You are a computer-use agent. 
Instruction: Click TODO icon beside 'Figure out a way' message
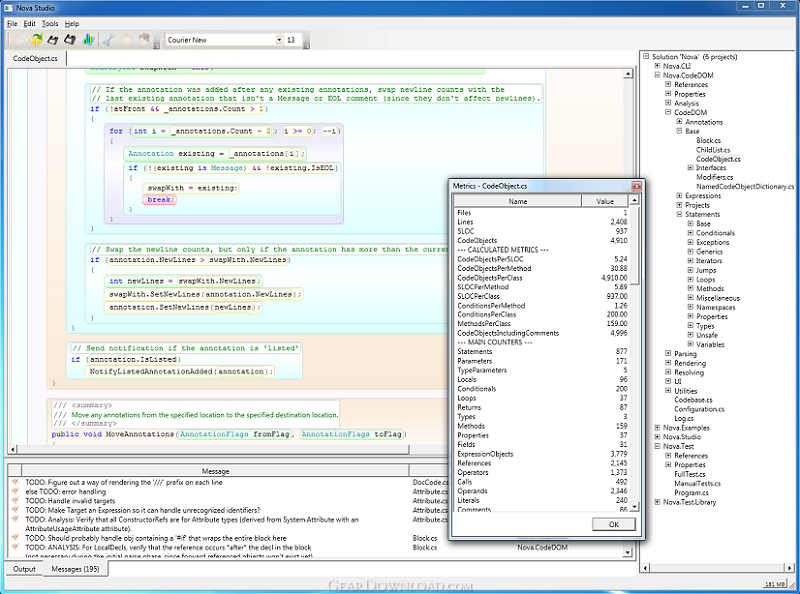(x=15, y=482)
